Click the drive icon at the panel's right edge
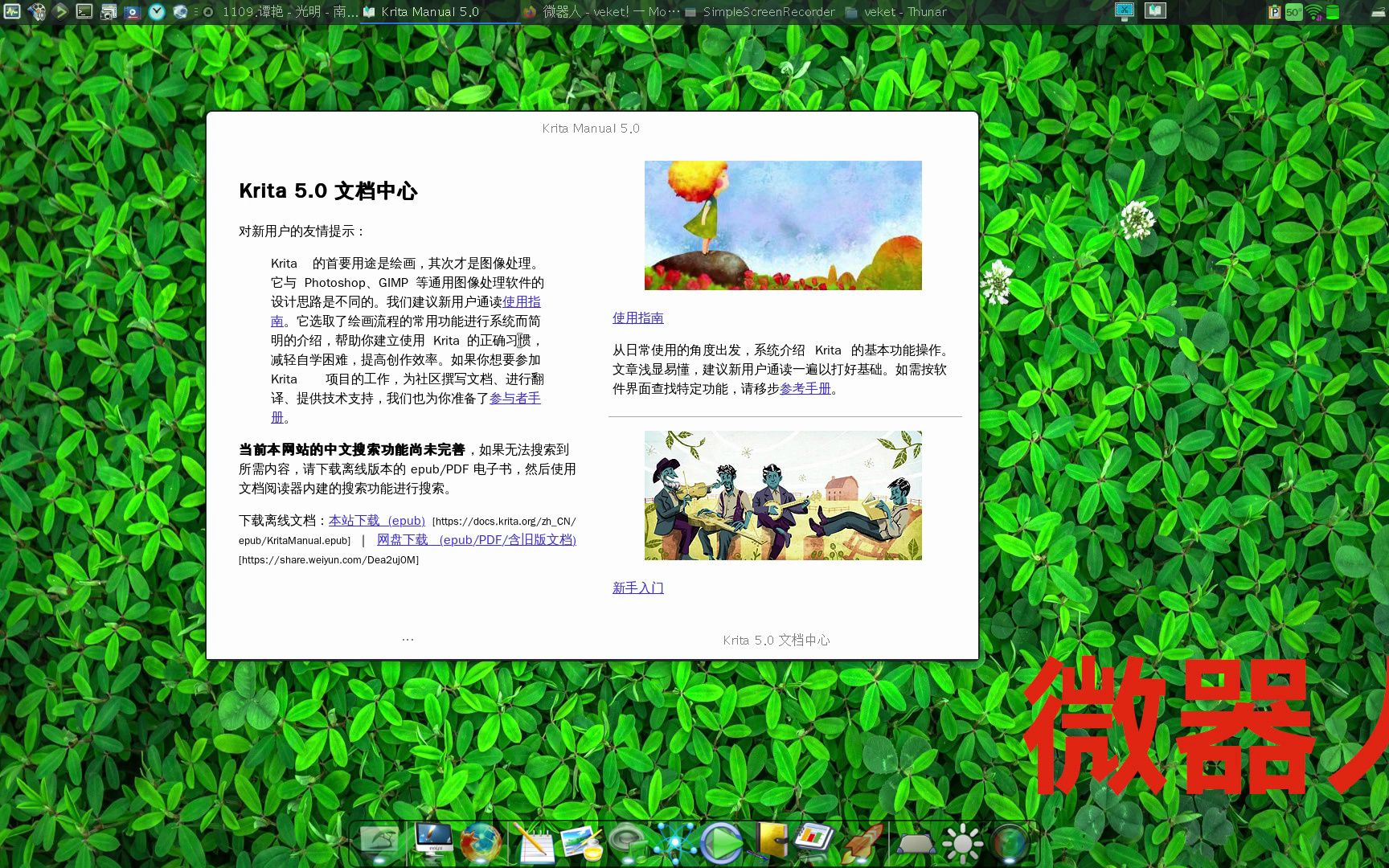The width and height of the screenshot is (1389, 868). pos(1378,12)
